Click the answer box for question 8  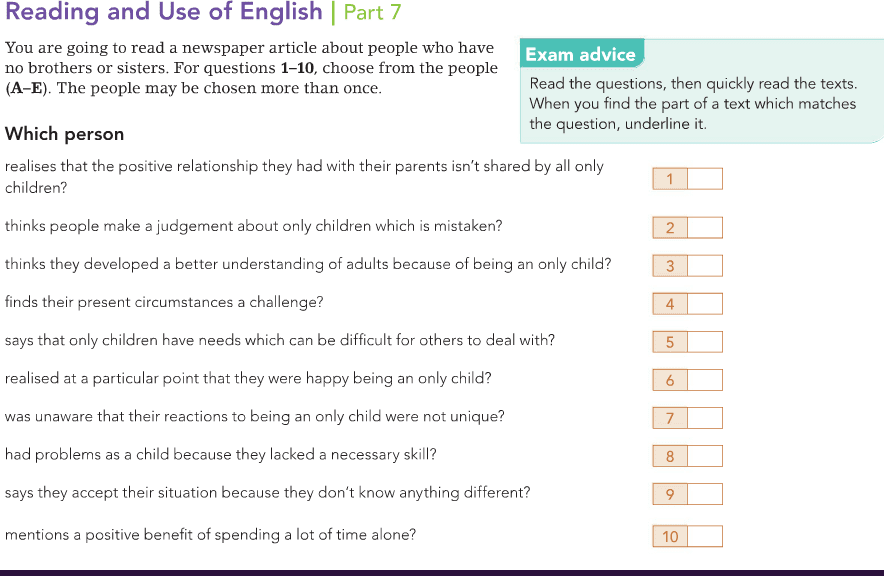pos(704,456)
